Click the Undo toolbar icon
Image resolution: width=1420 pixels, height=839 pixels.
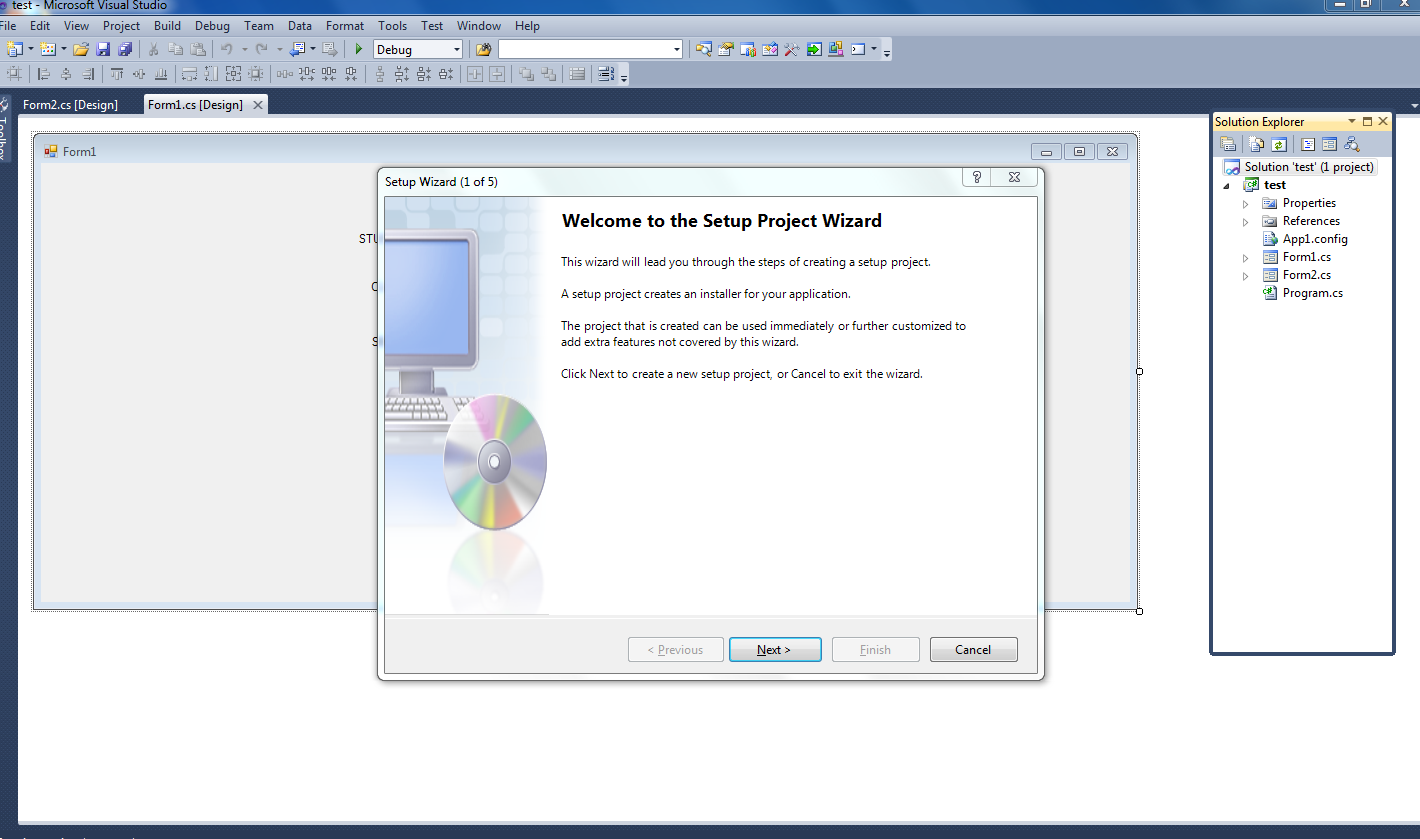click(227, 48)
